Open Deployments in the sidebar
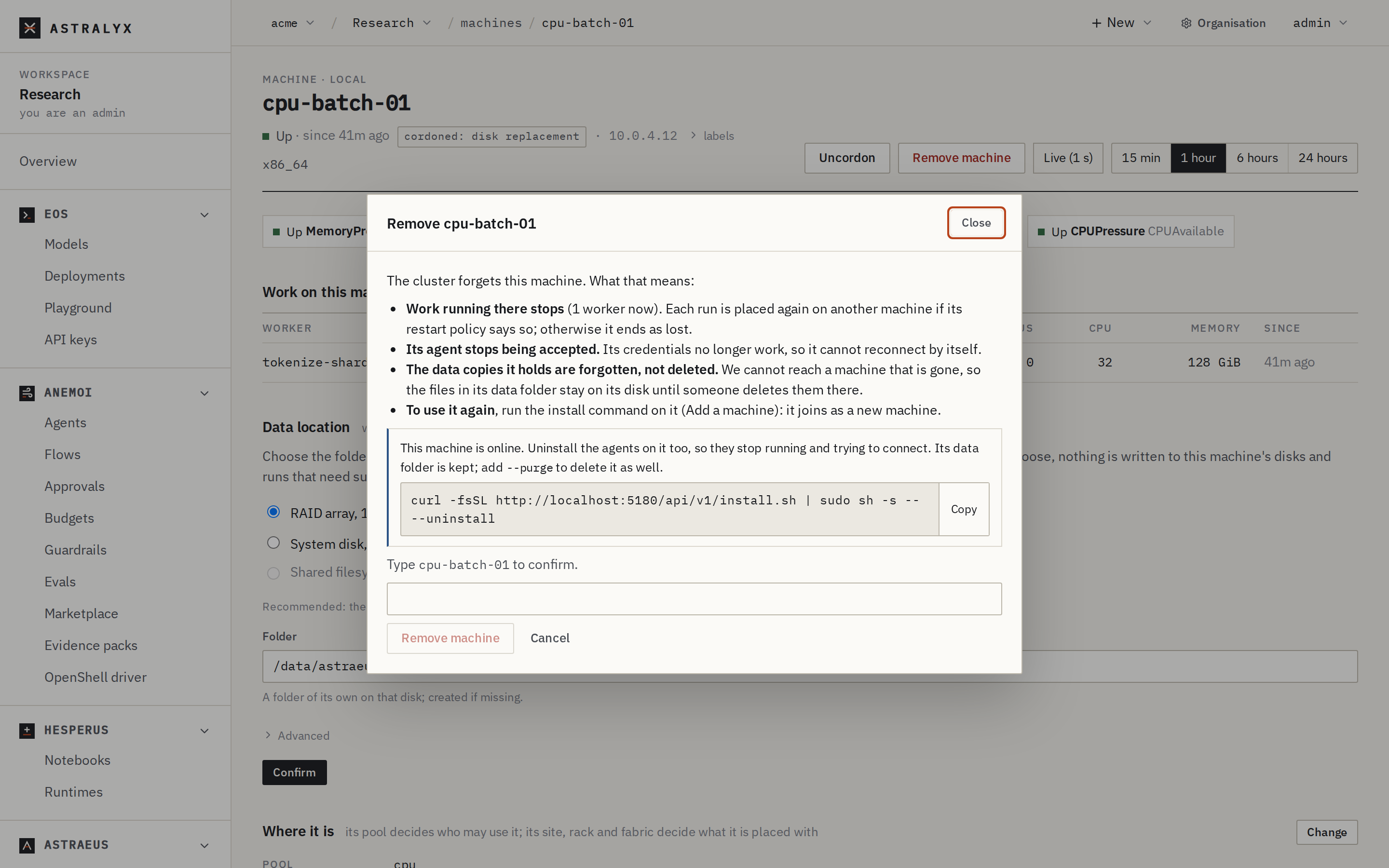 pos(84,276)
